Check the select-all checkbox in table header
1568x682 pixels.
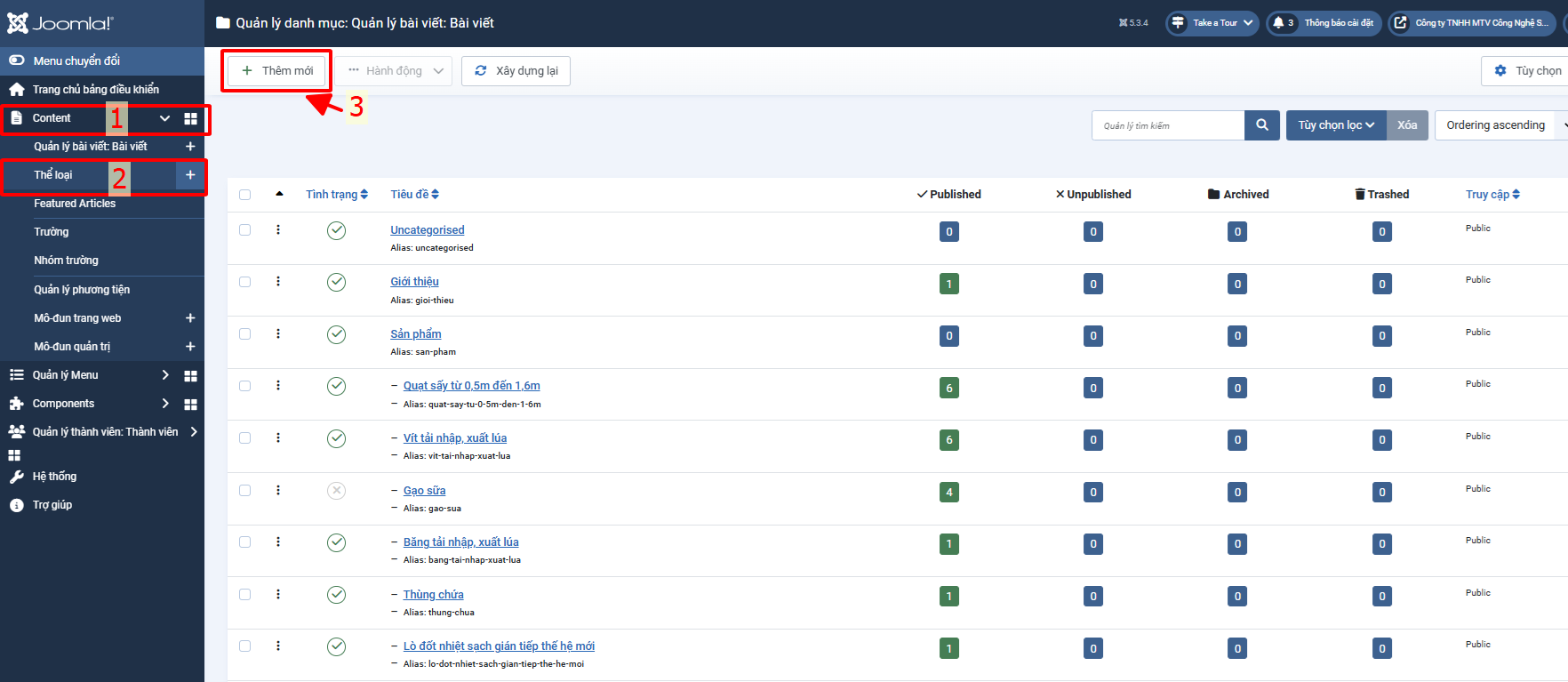click(245, 195)
